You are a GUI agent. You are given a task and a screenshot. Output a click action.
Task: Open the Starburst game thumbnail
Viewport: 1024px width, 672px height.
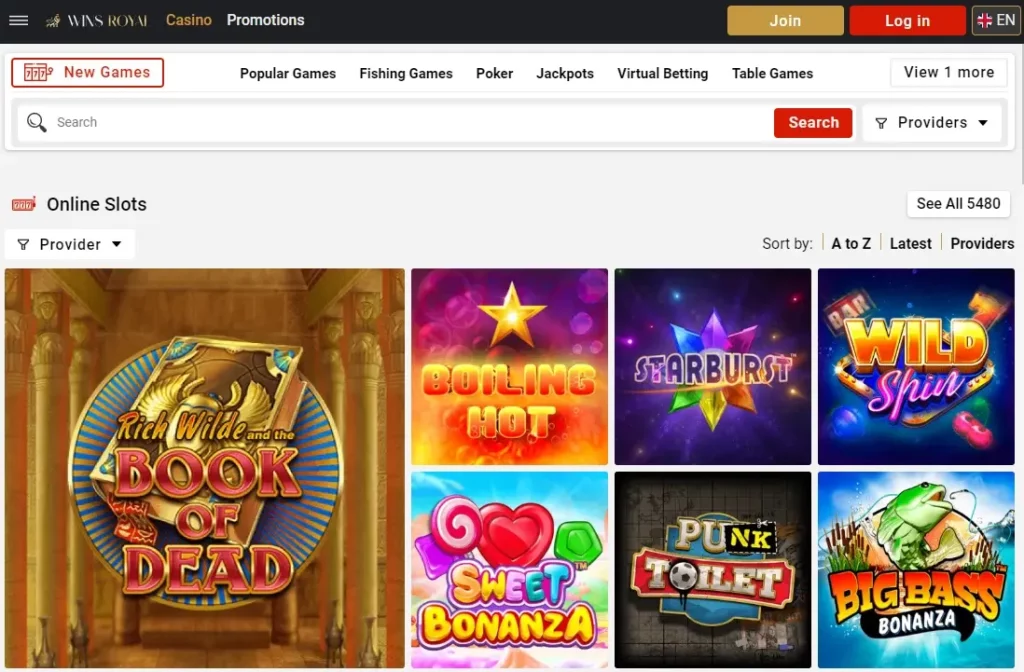pyautogui.click(x=712, y=366)
